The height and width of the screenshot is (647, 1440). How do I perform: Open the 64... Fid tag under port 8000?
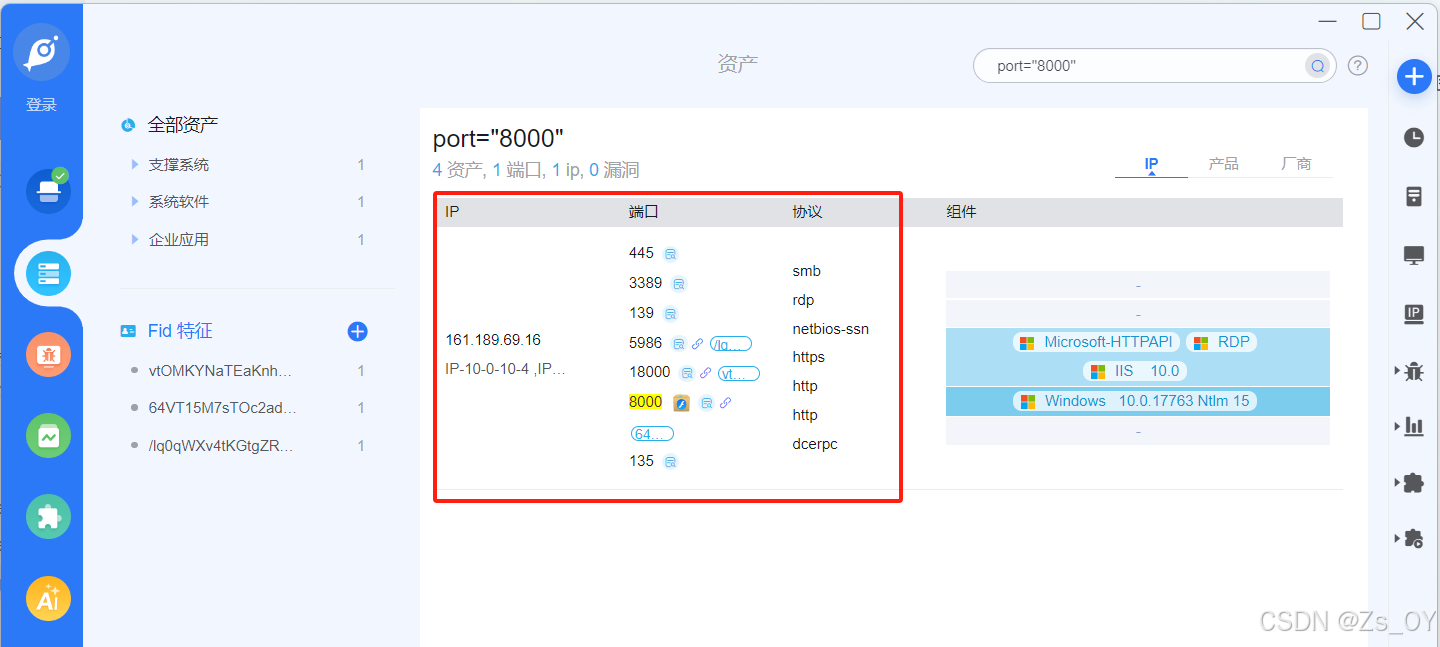(652, 434)
